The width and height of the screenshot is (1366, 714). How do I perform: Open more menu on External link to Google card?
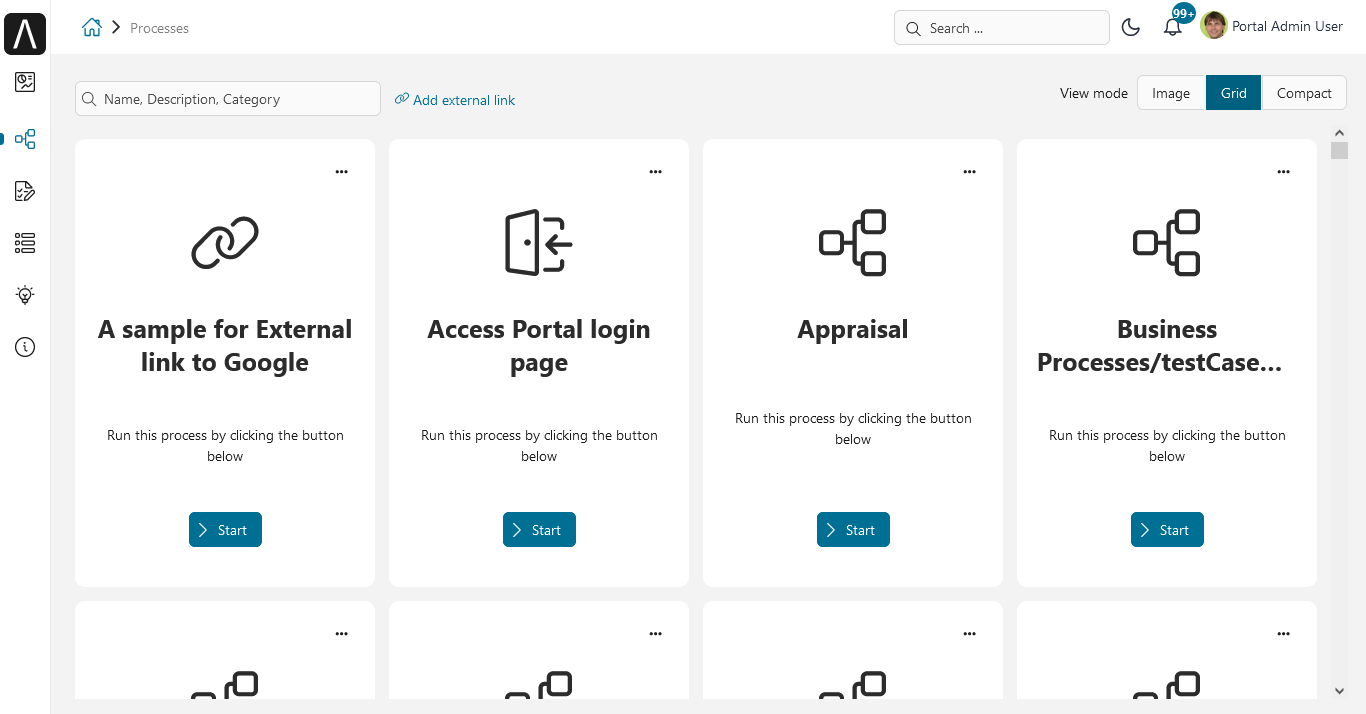342,172
